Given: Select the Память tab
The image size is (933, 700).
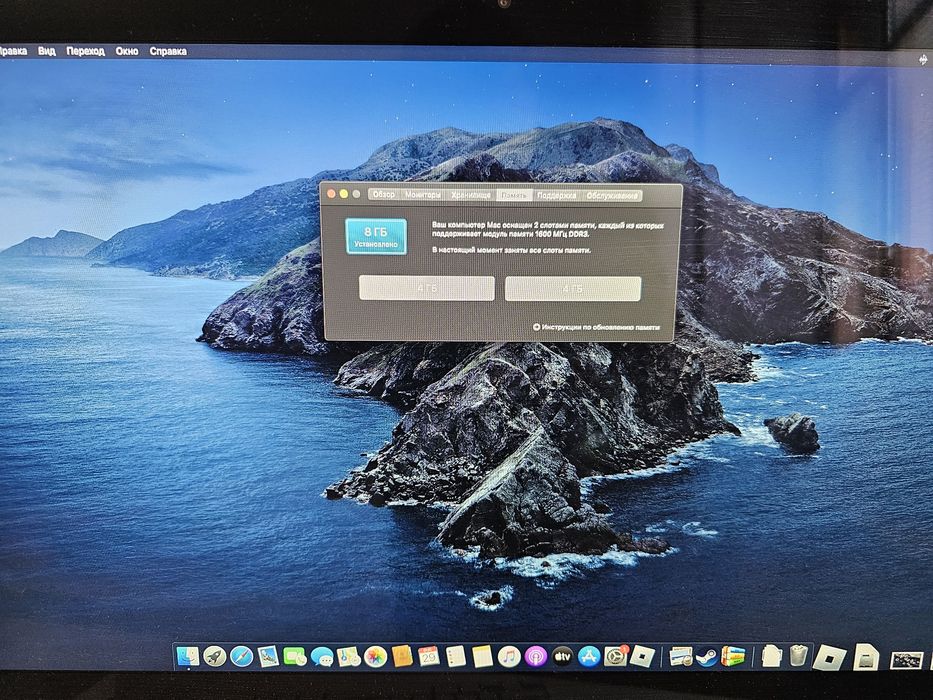Looking at the screenshot, I should click(x=514, y=195).
